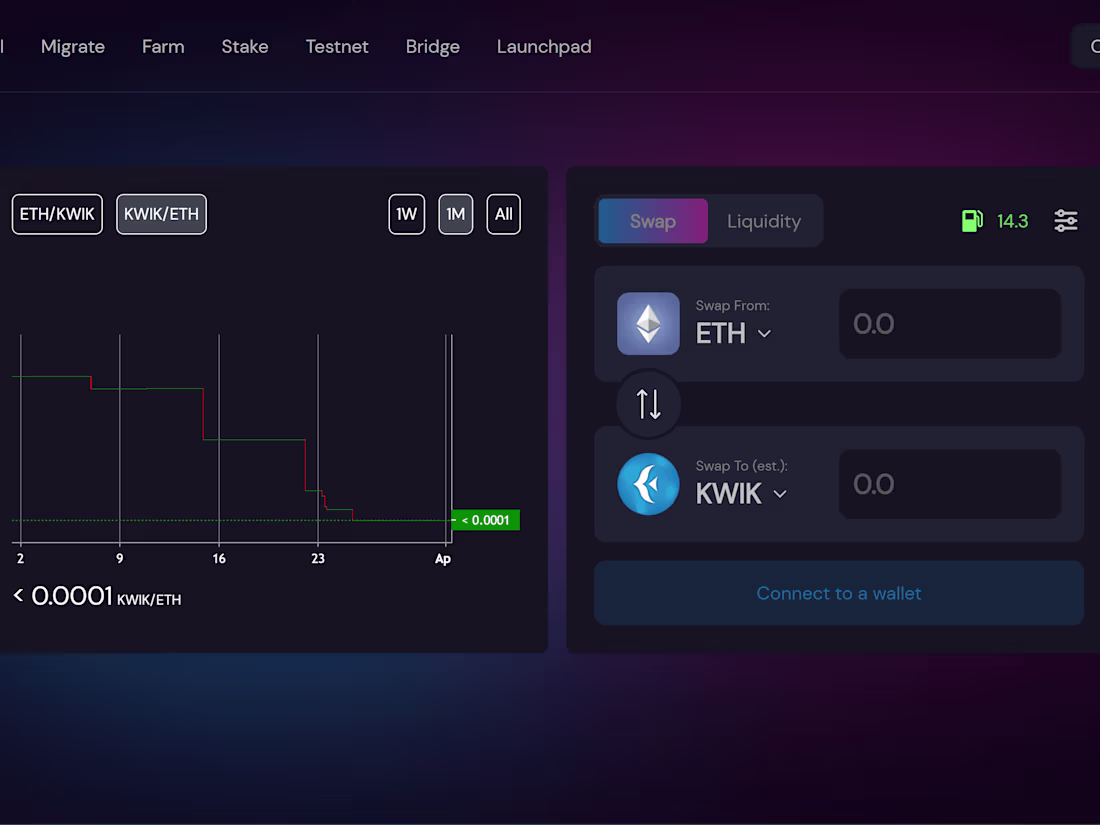This screenshot has height=825, width=1100.
Task: Open the settings sliders icon
Action: point(1065,221)
